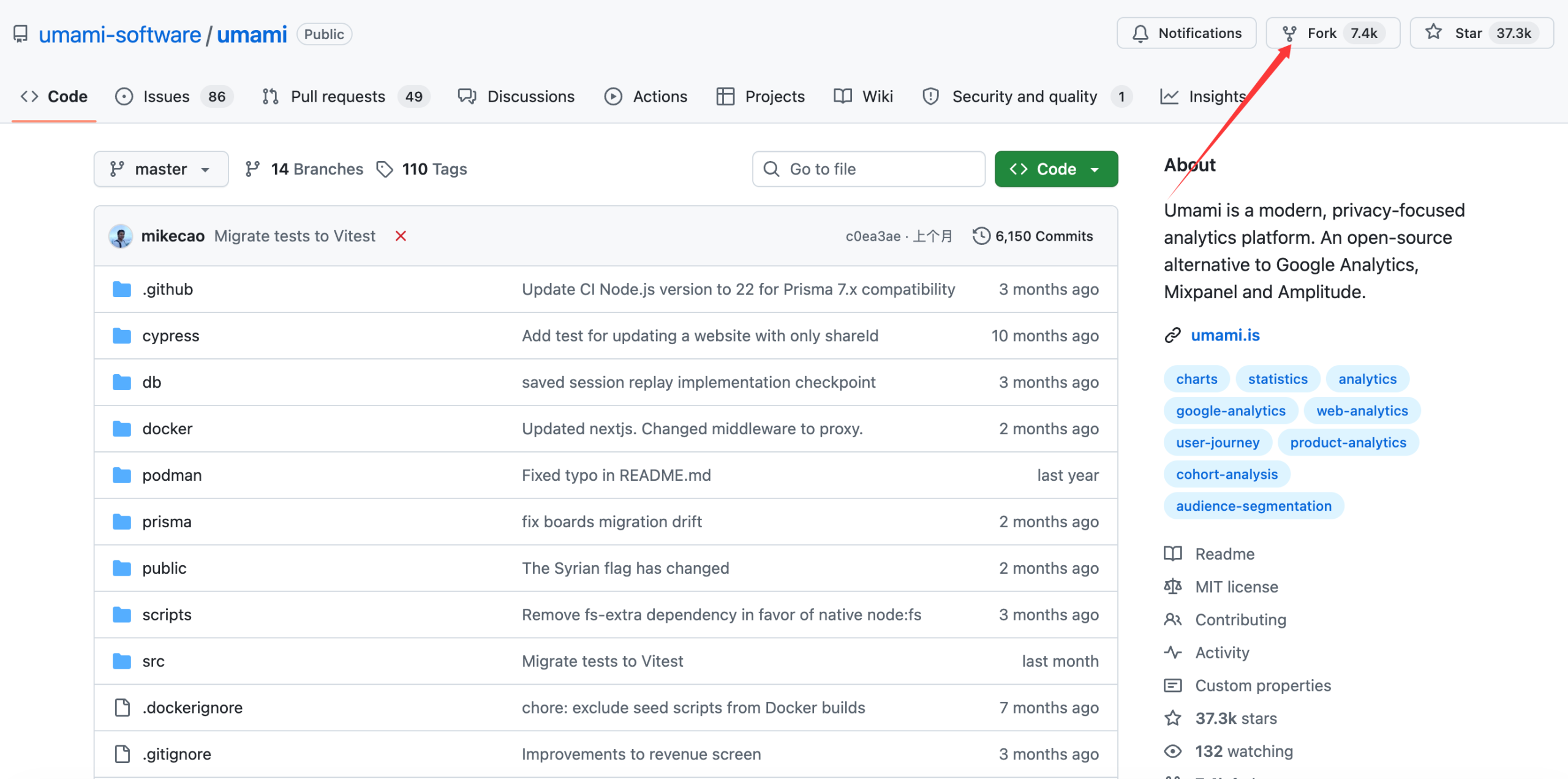
Task: Select the statistics topic tag
Action: pos(1278,379)
